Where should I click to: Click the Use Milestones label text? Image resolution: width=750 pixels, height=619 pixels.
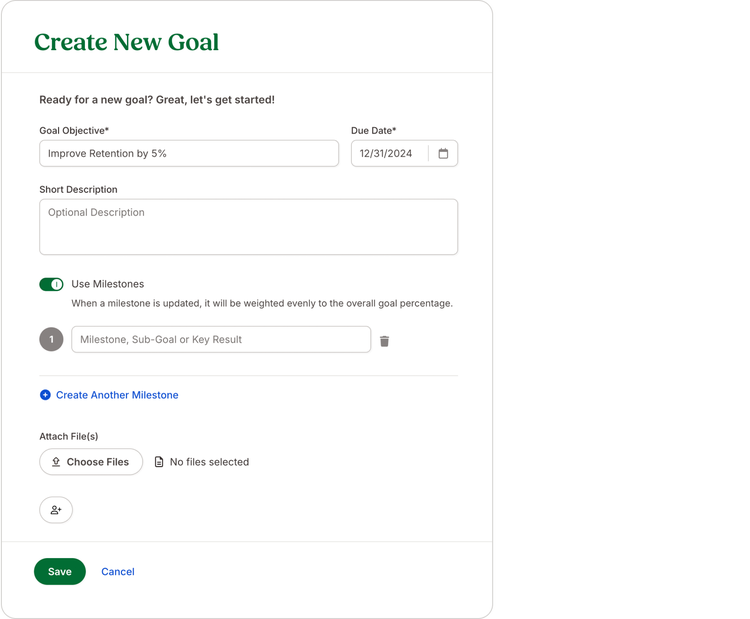[x=108, y=284]
